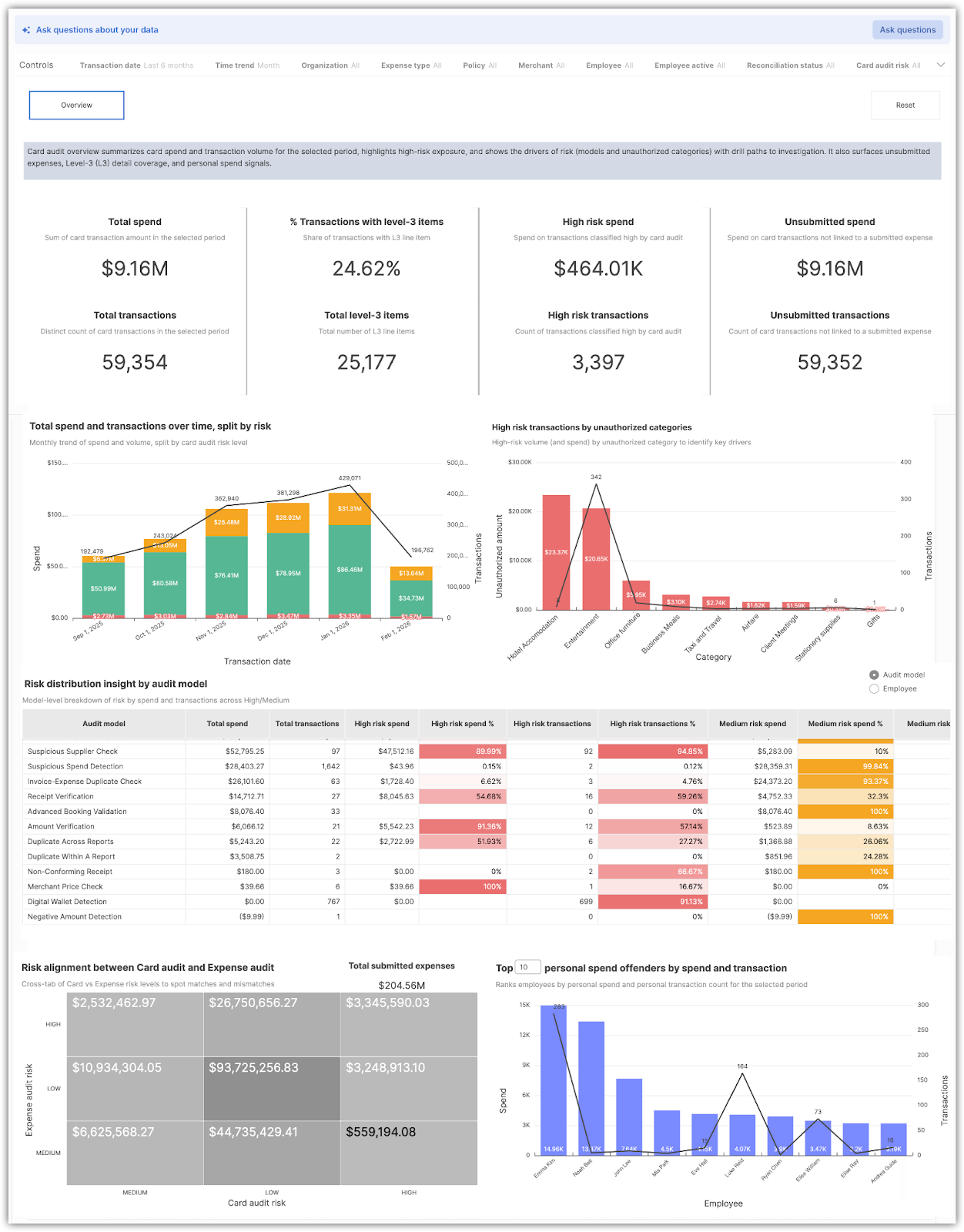Viewport: 964px width, 1232px height.
Task: Open the Expense type filter
Action: click(411, 65)
